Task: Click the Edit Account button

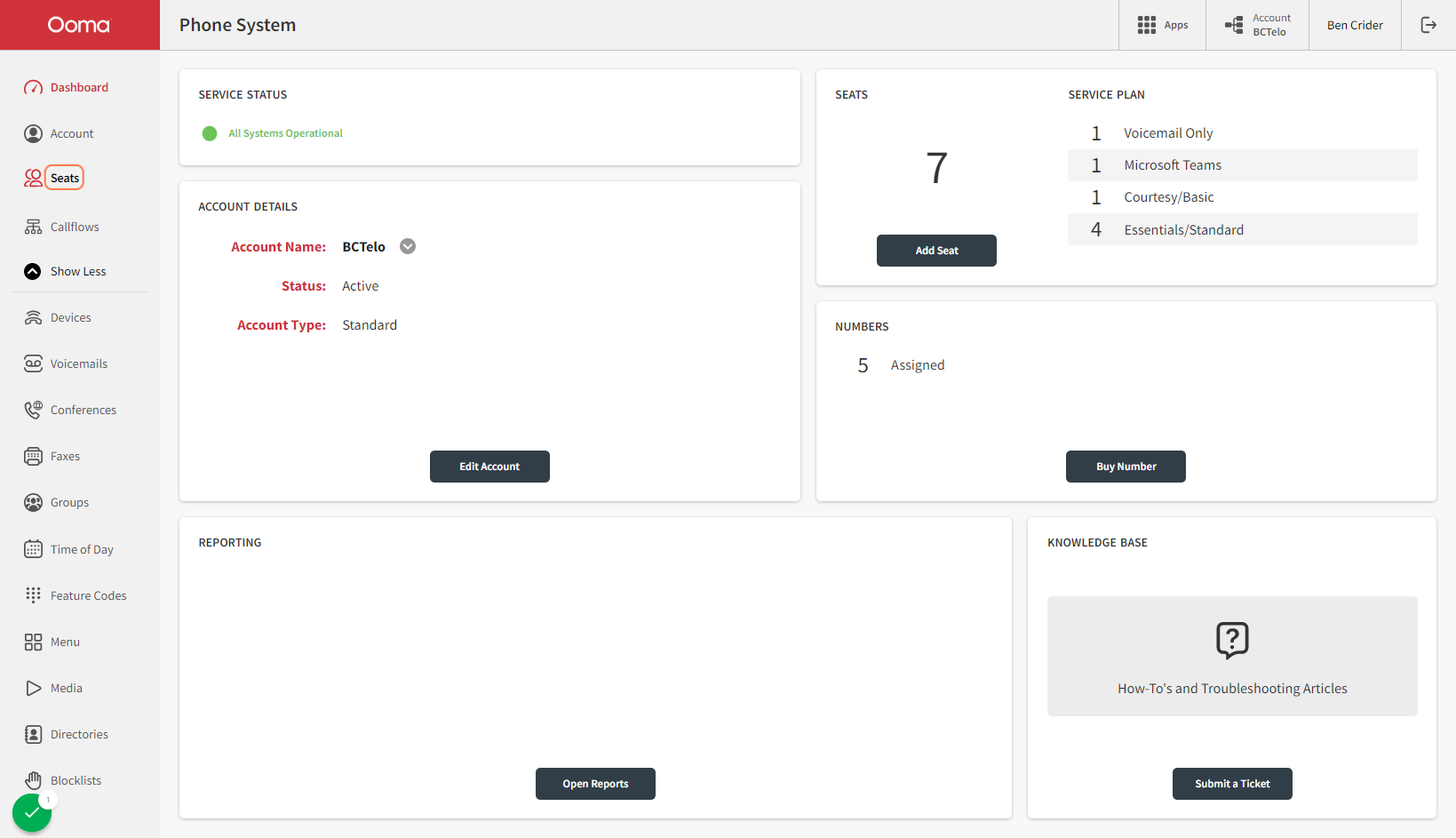Action: point(489,467)
